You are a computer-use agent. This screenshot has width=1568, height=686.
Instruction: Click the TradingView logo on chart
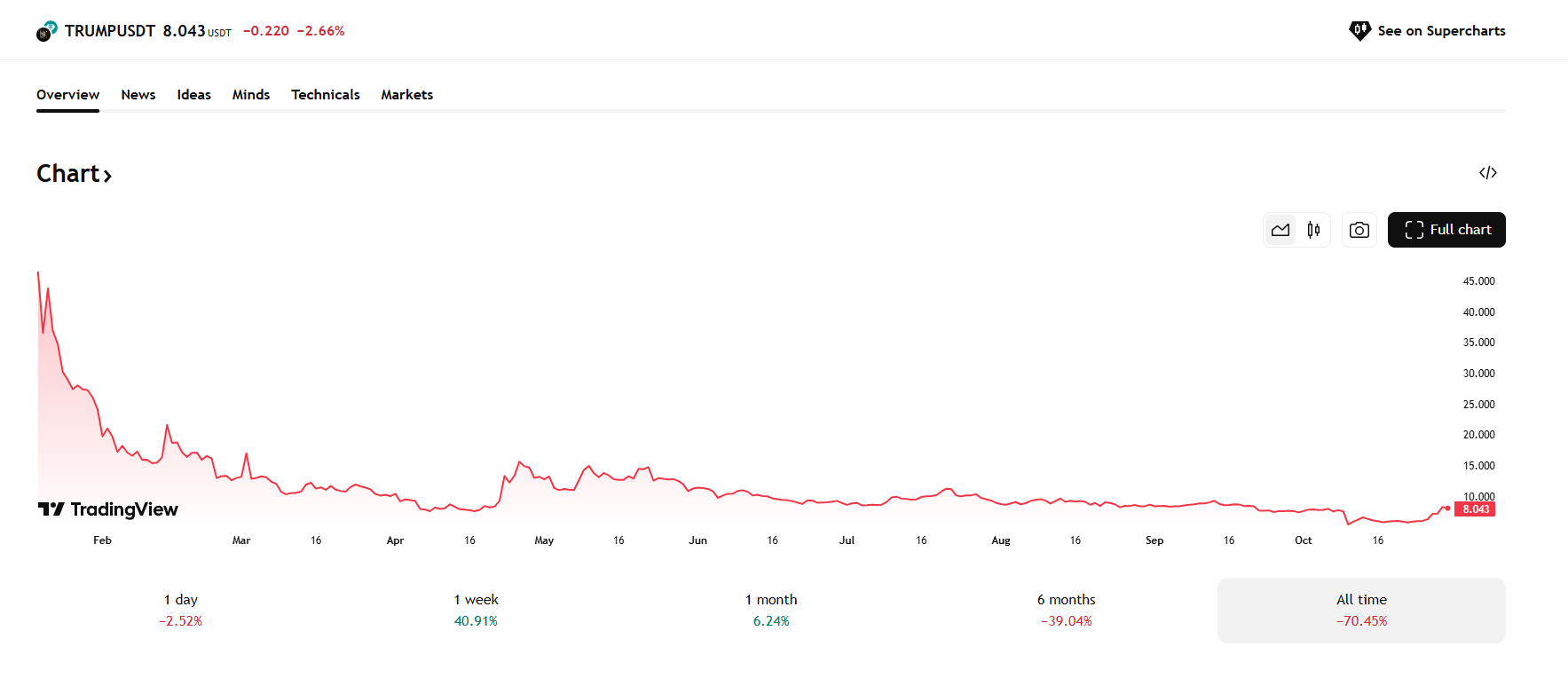point(108,509)
